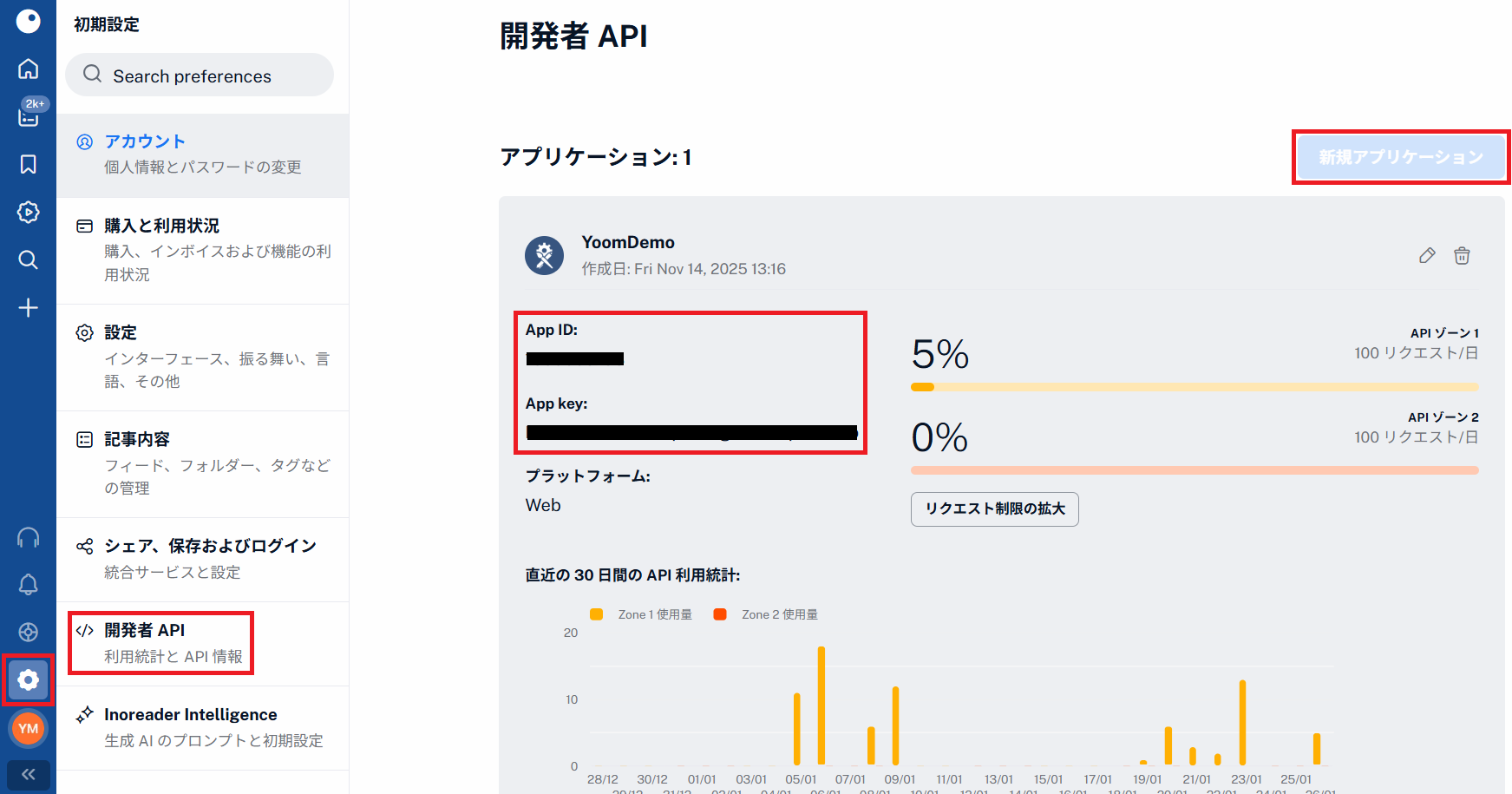The height and width of the screenshot is (794, 1512).
Task: Go to 購入と利用状況 section
Action: (x=202, y=249)
